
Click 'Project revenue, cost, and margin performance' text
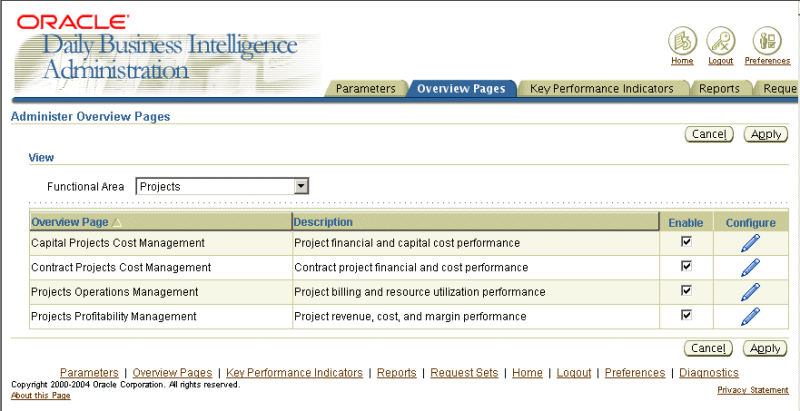click(410, 317)
